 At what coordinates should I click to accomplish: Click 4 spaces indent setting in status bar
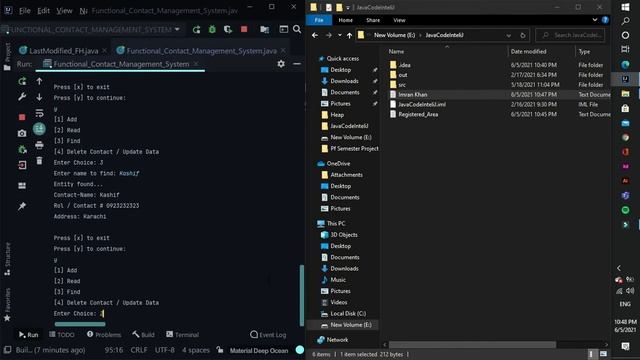pos(196,350)
